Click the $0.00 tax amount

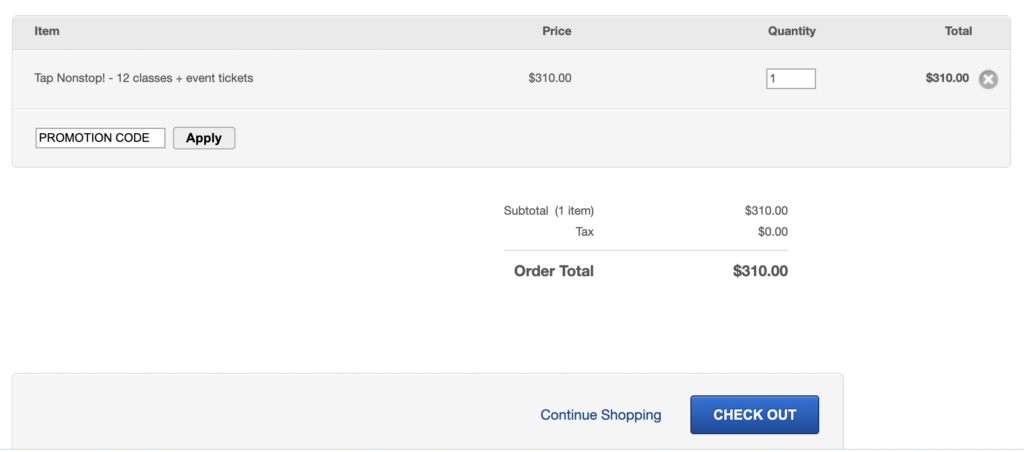click(x=773, y=231)
